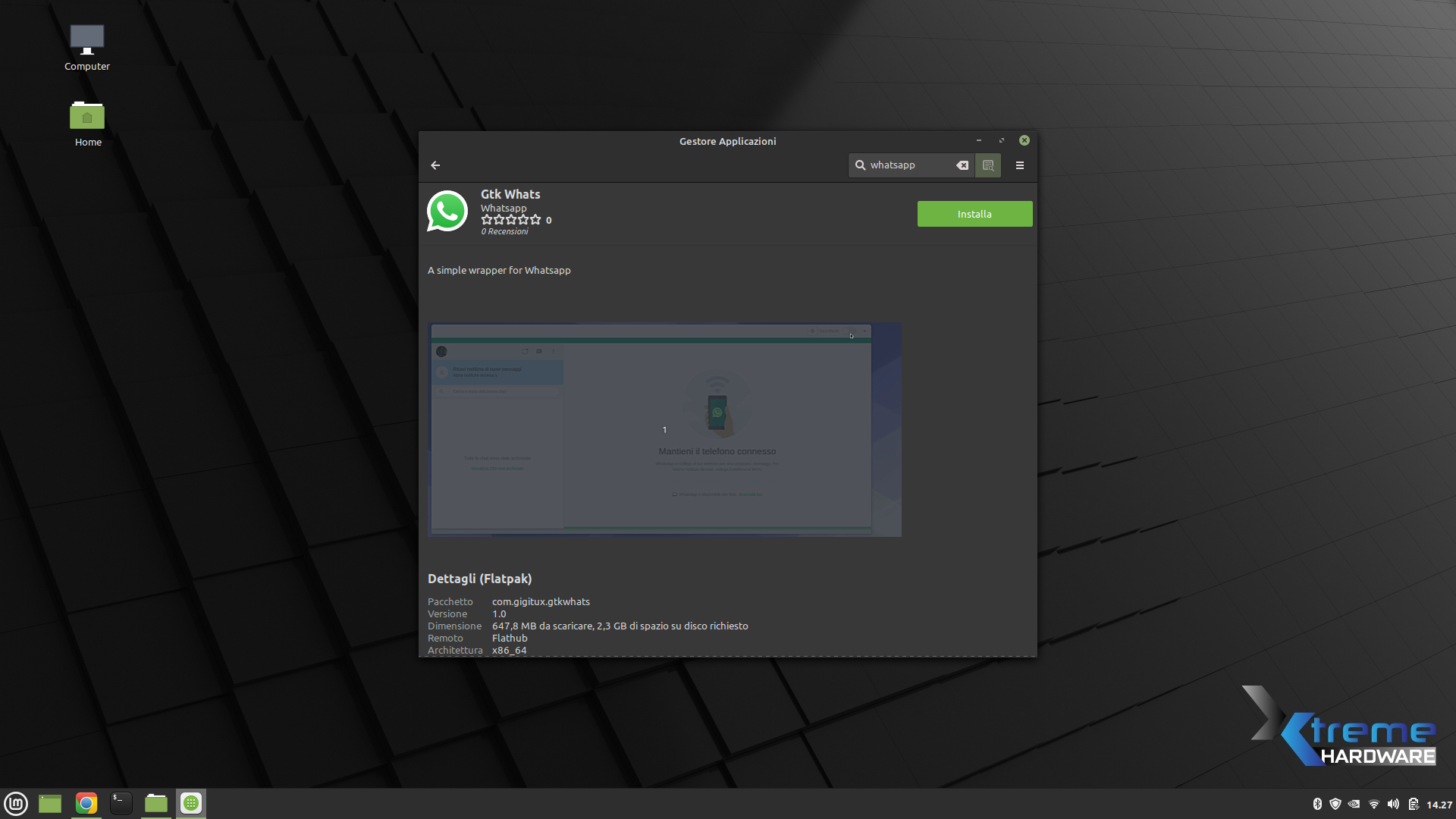Open the hamburger menu
The height and width of the screenshot is (819, 1456).
pos(1020,165)
